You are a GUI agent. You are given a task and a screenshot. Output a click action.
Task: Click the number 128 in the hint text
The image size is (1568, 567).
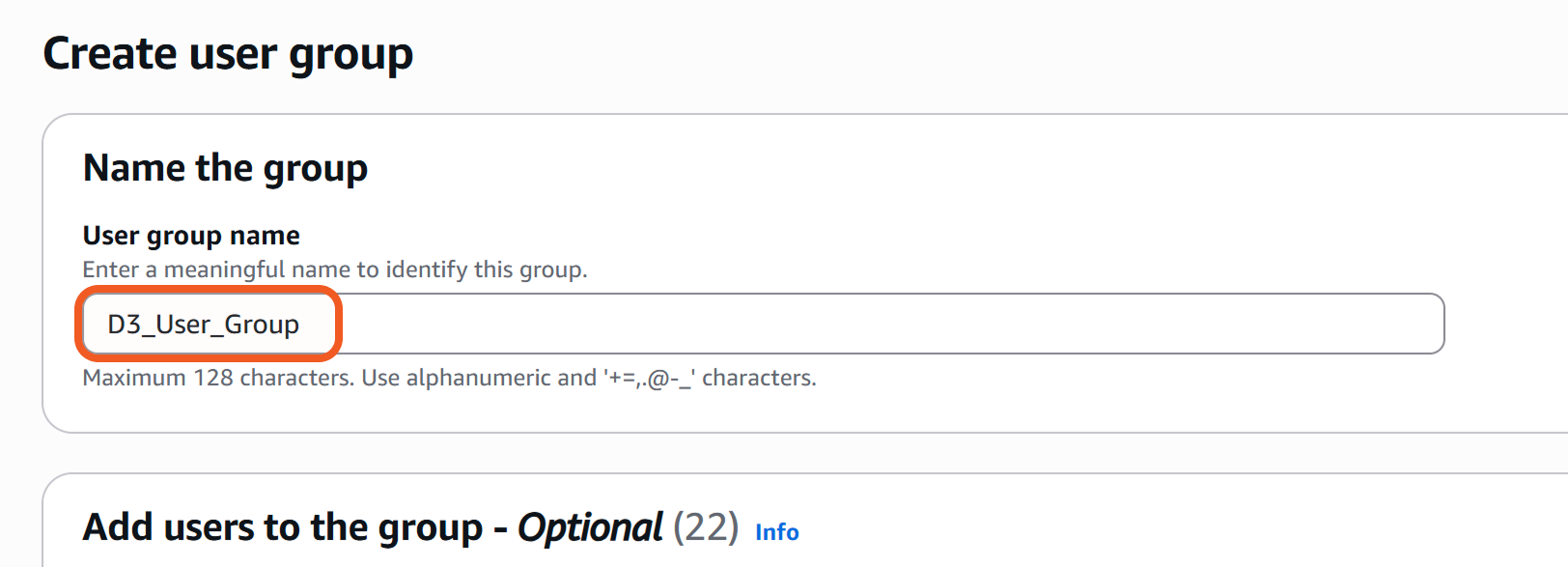click(213, 378)
